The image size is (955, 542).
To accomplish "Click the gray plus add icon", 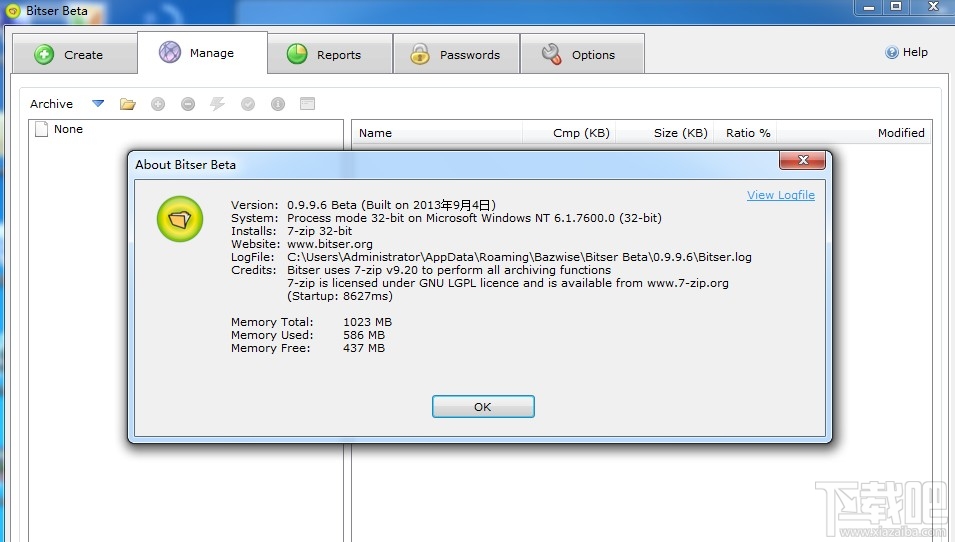I will pos(158,104).
